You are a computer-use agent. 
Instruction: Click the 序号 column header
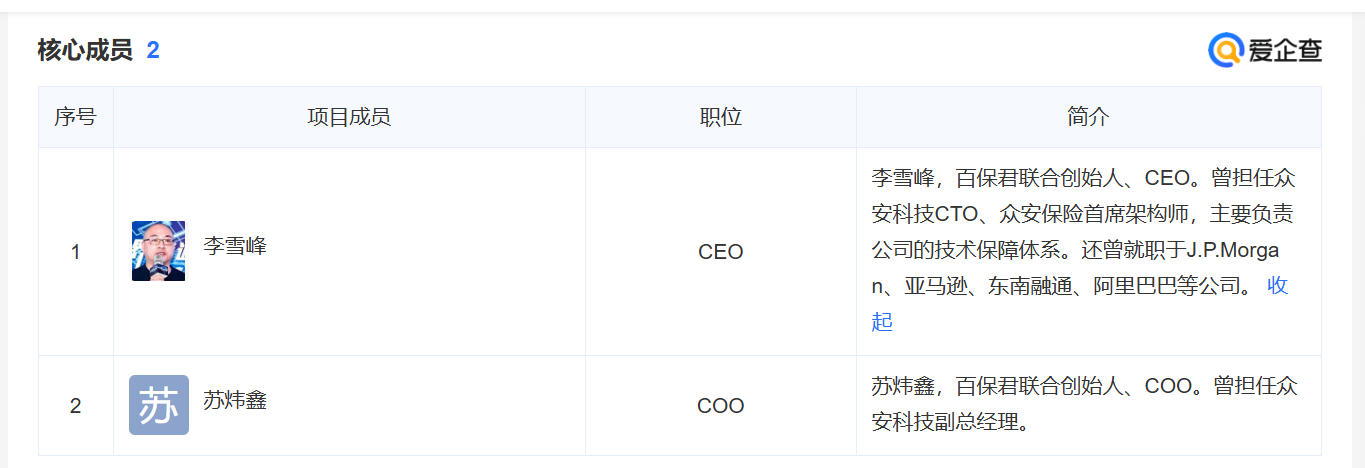(x=75, y=117)
